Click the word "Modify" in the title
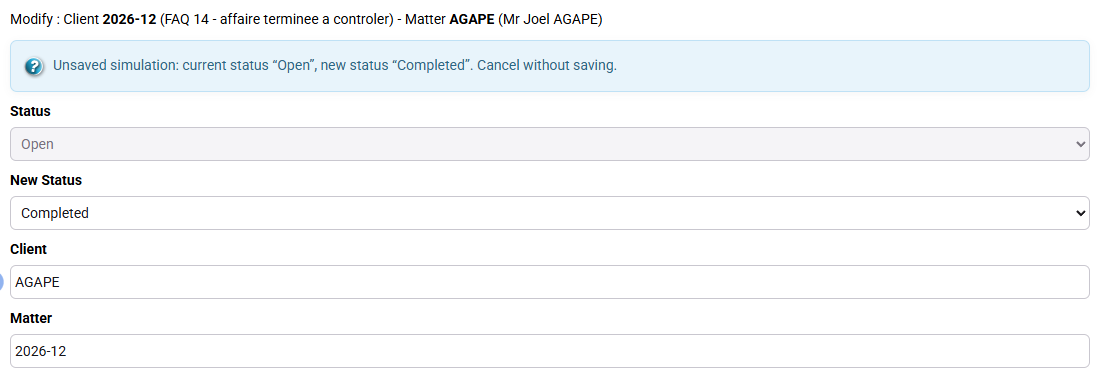 (31, 19)
